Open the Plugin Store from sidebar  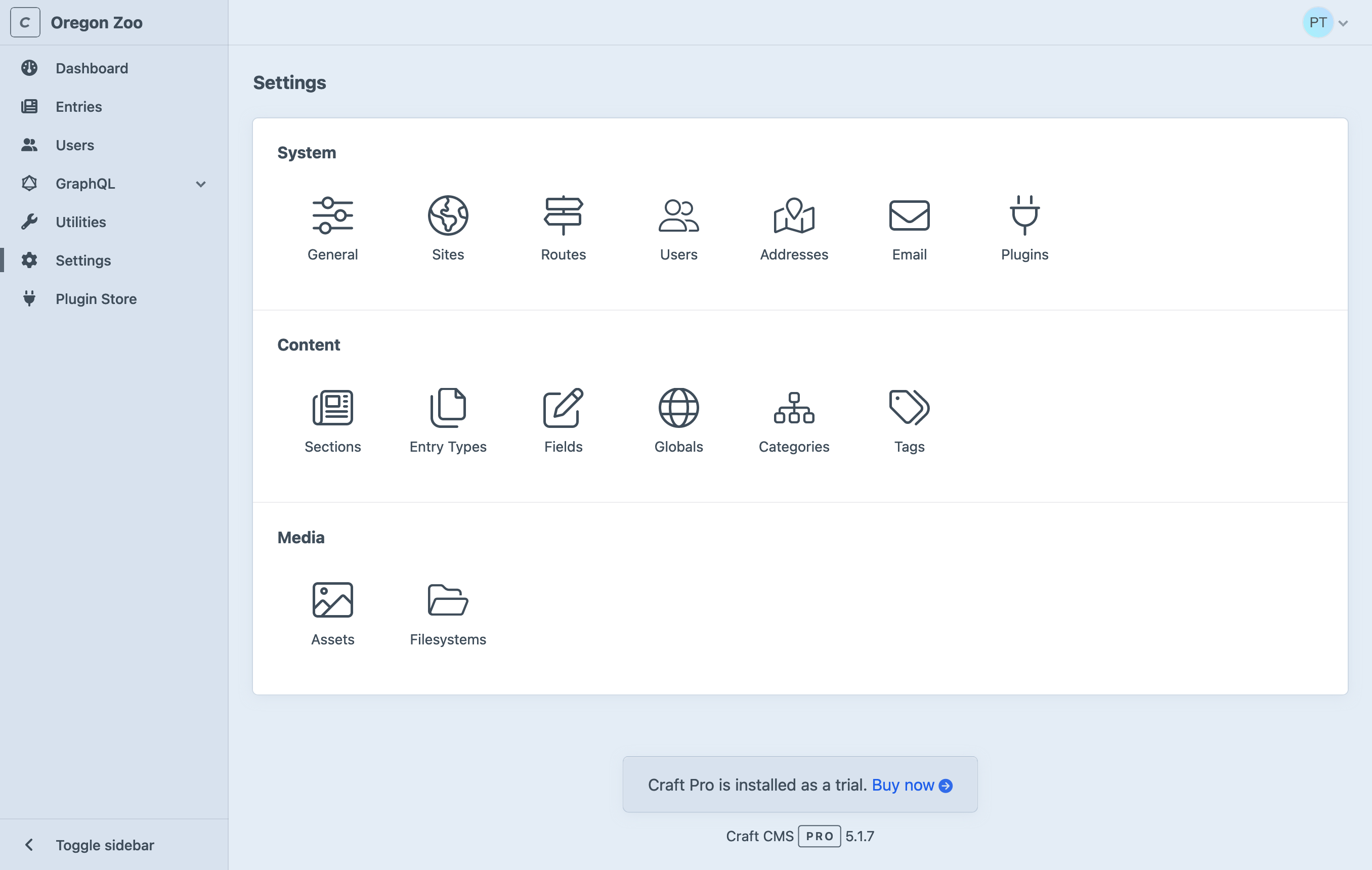click(x=96, y=298)
